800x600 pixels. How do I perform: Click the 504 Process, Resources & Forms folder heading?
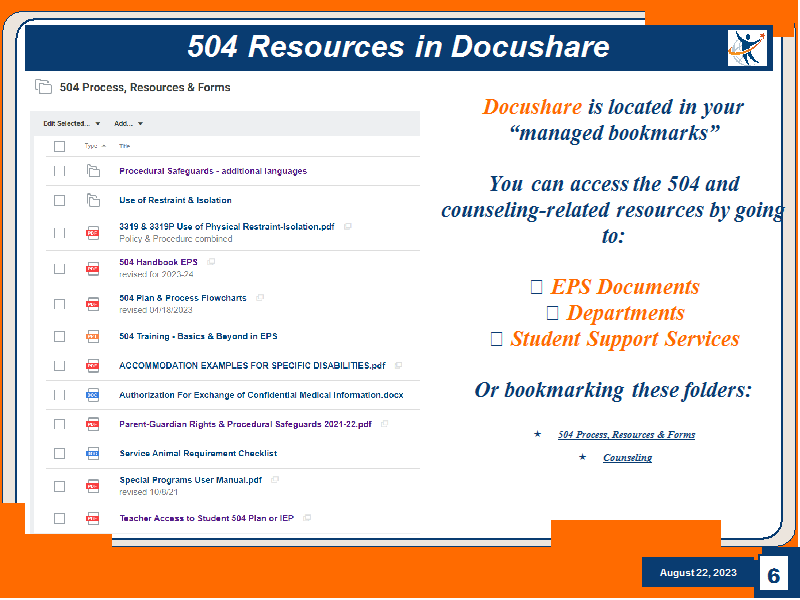point(145,87)
